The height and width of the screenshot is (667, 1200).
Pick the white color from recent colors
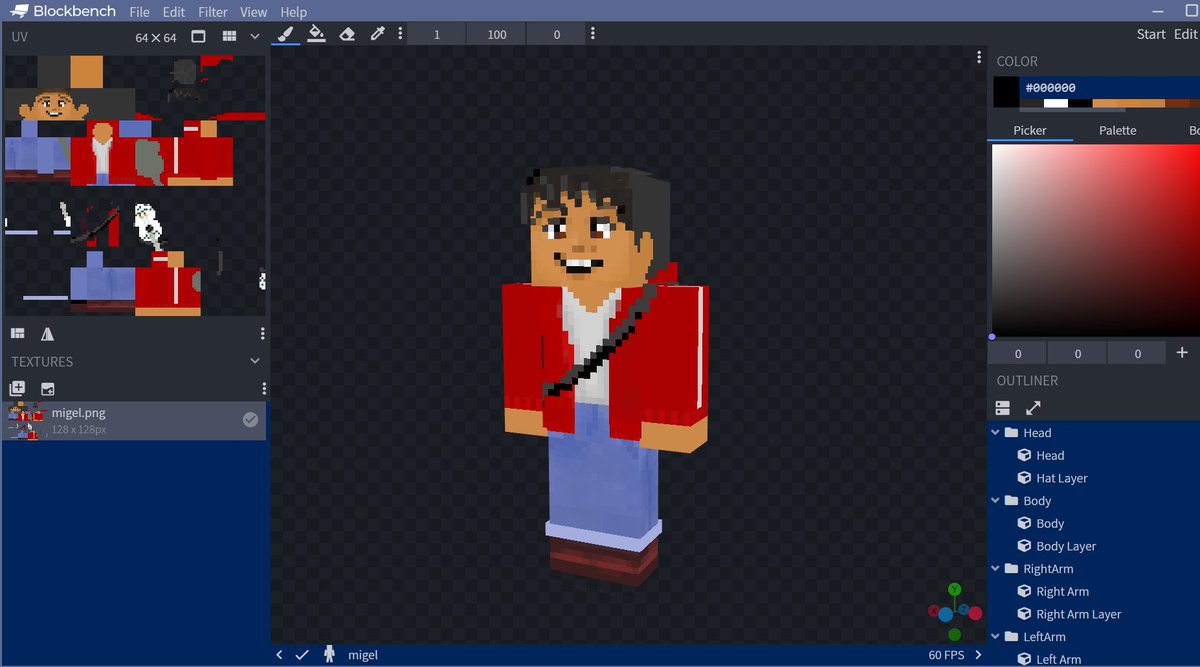point(1056,103)
